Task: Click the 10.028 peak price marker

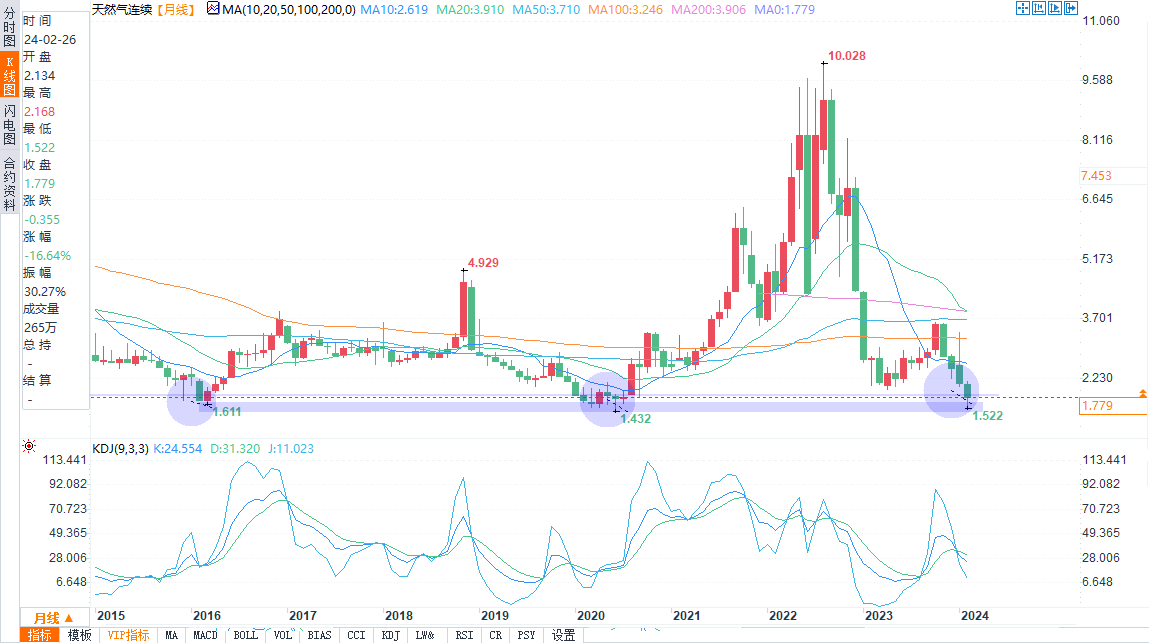Action: coord(846,54)
